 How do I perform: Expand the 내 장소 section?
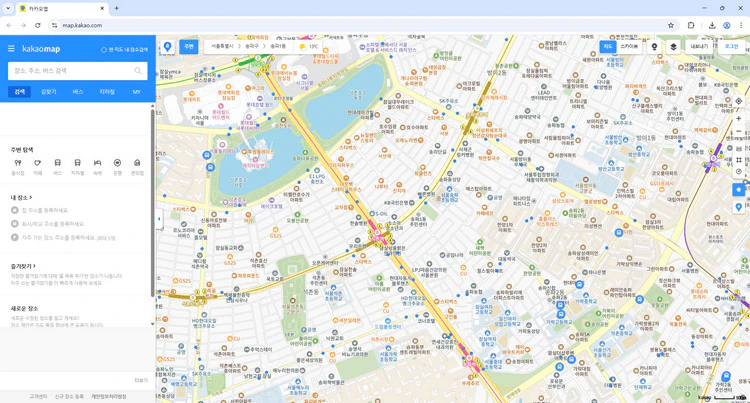tap(21, 197)
